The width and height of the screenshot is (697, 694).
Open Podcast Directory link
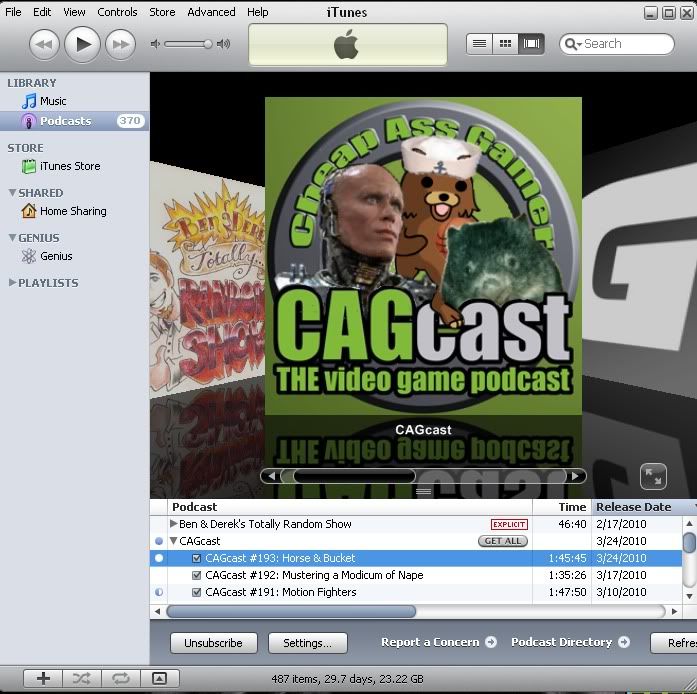coord(570,642)
